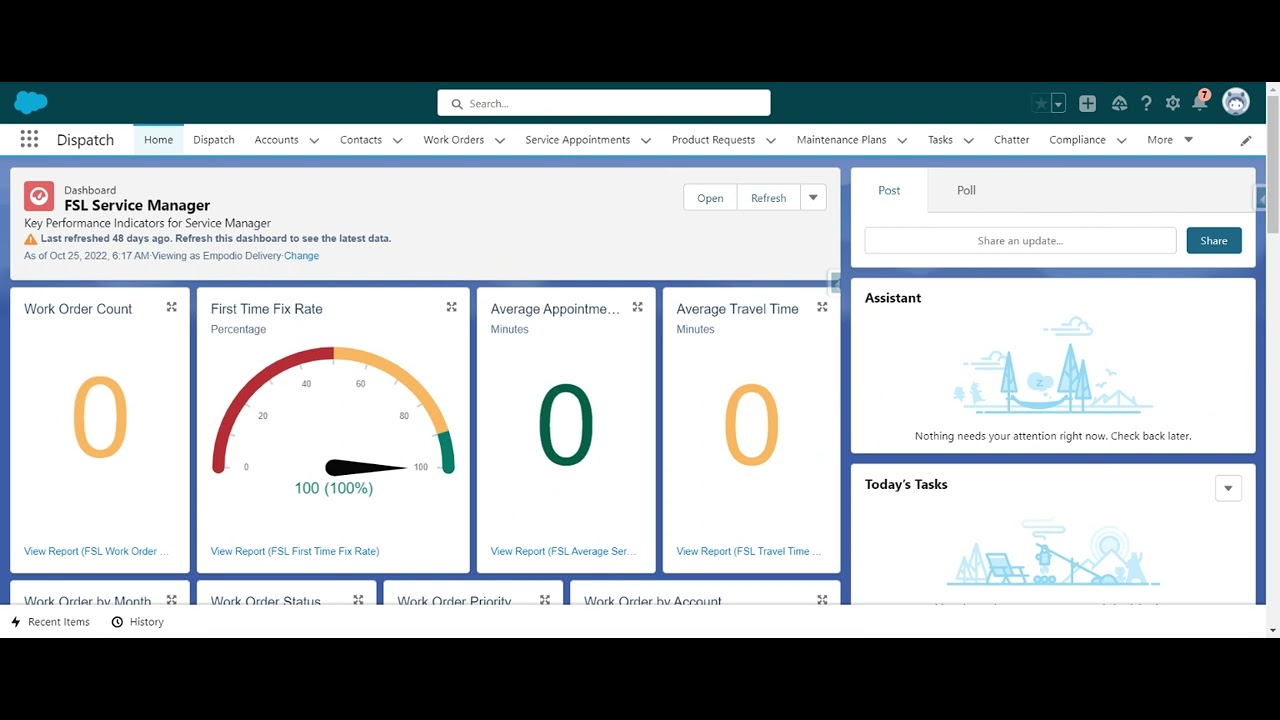Expand the Work Orders tab chevron
1280x720 pixels.
(499, 141)
